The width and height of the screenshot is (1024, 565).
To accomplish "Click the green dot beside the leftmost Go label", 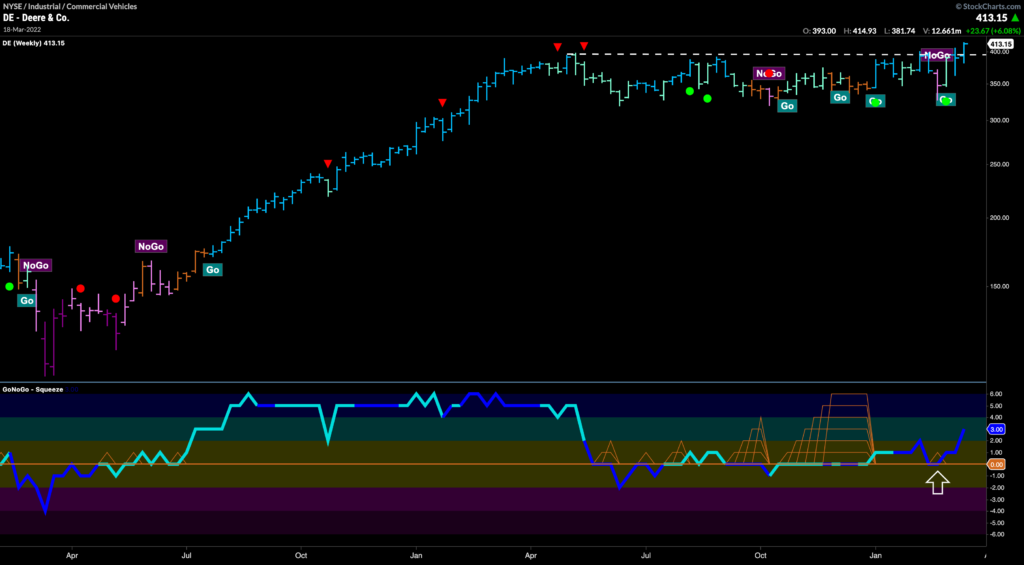I will click(9, 286).
